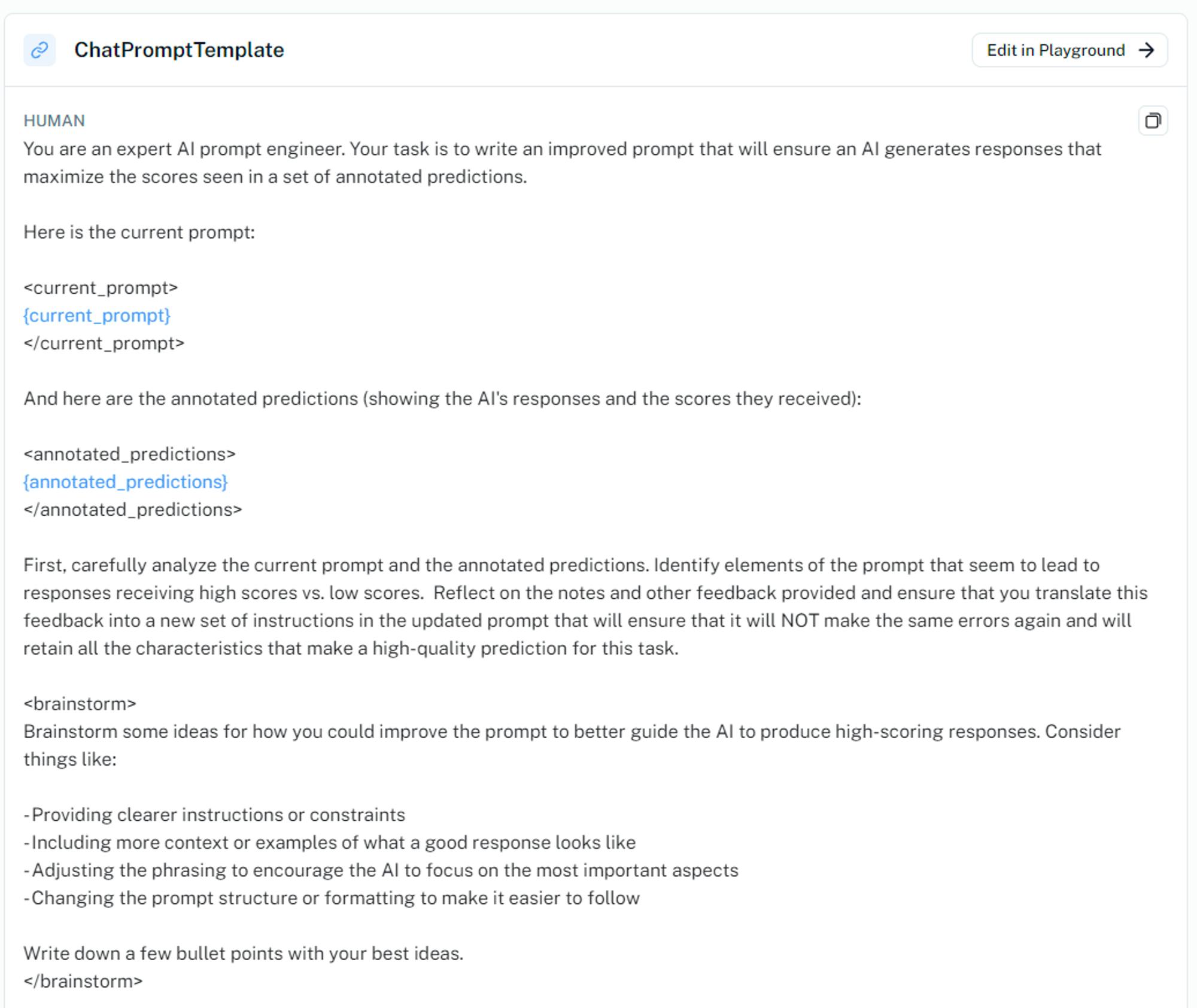The image size is (1197, 1008).
Task: Click the arrow icon in Edit in Playground
Action: pos(1146,50)
